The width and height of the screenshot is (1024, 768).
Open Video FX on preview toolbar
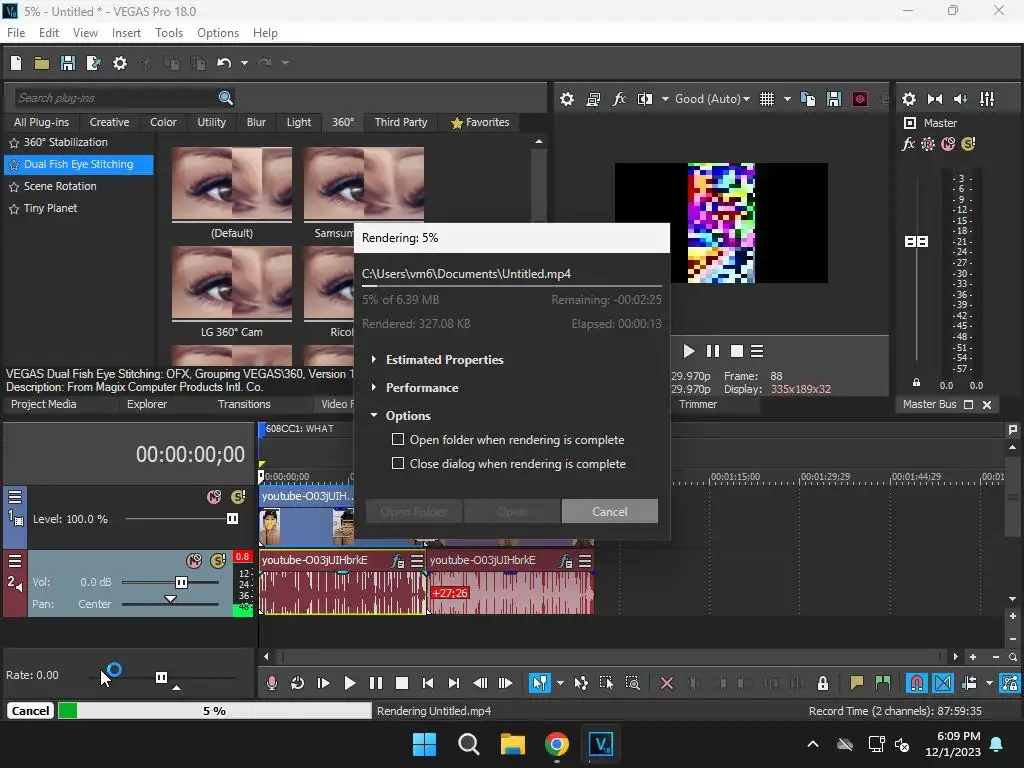point(619,99)
